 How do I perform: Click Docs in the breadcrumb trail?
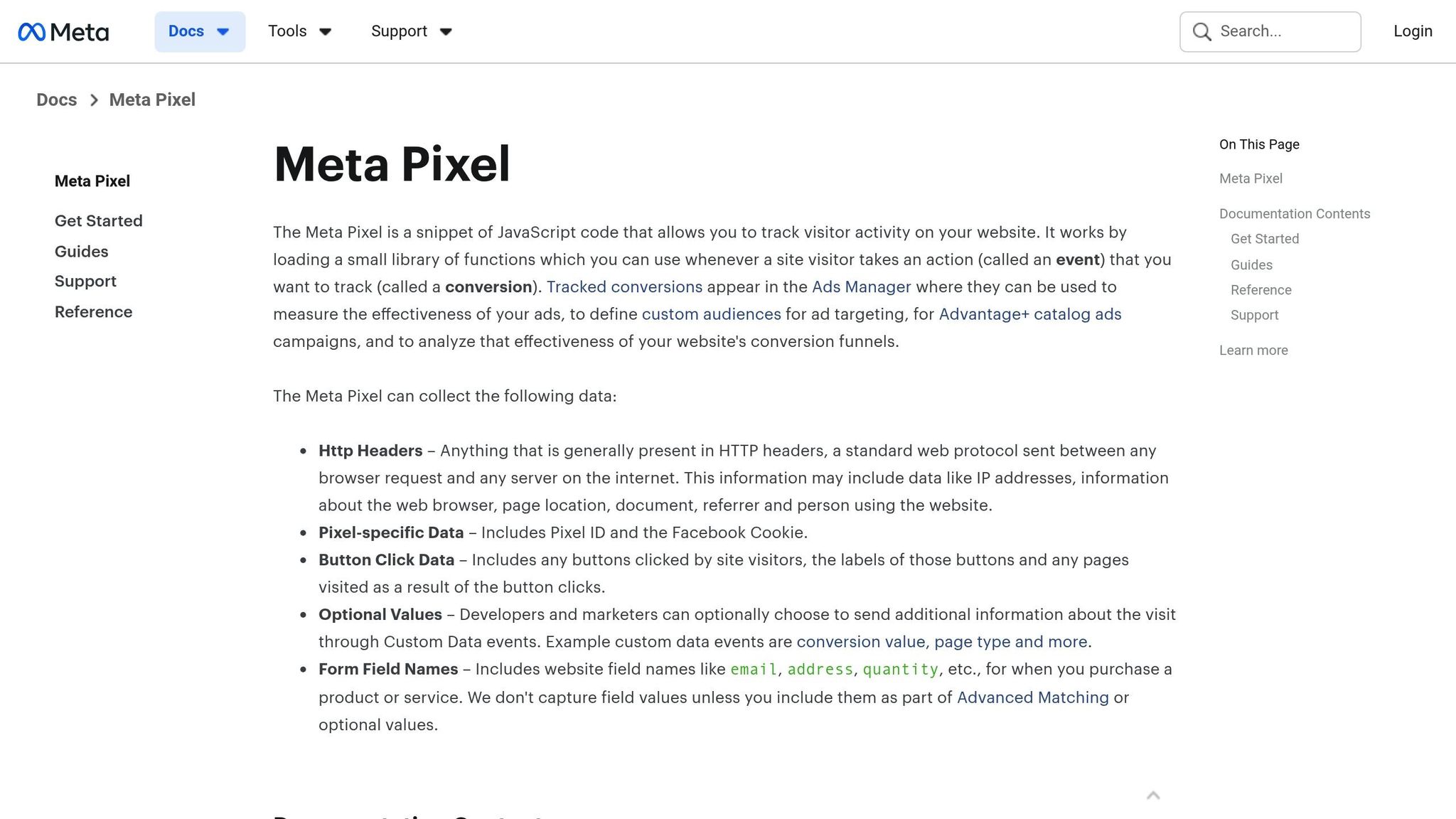(x=56, y=100)
